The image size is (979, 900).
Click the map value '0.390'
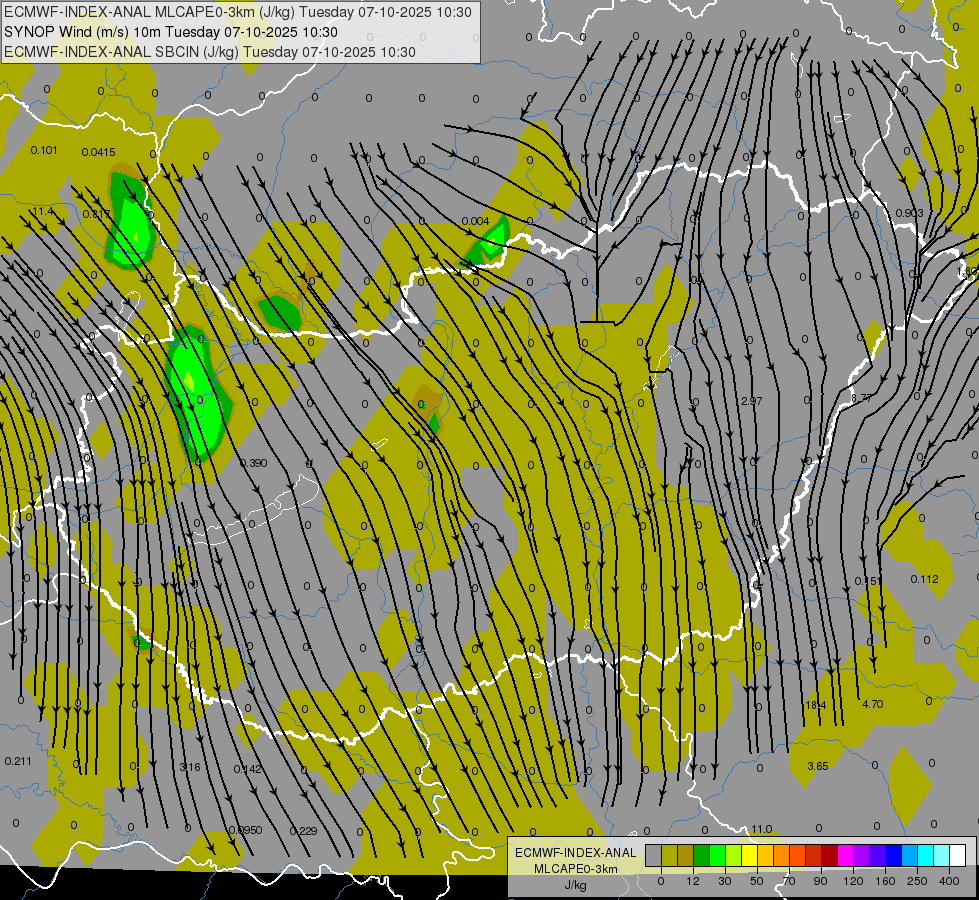(x=253, y=463)
